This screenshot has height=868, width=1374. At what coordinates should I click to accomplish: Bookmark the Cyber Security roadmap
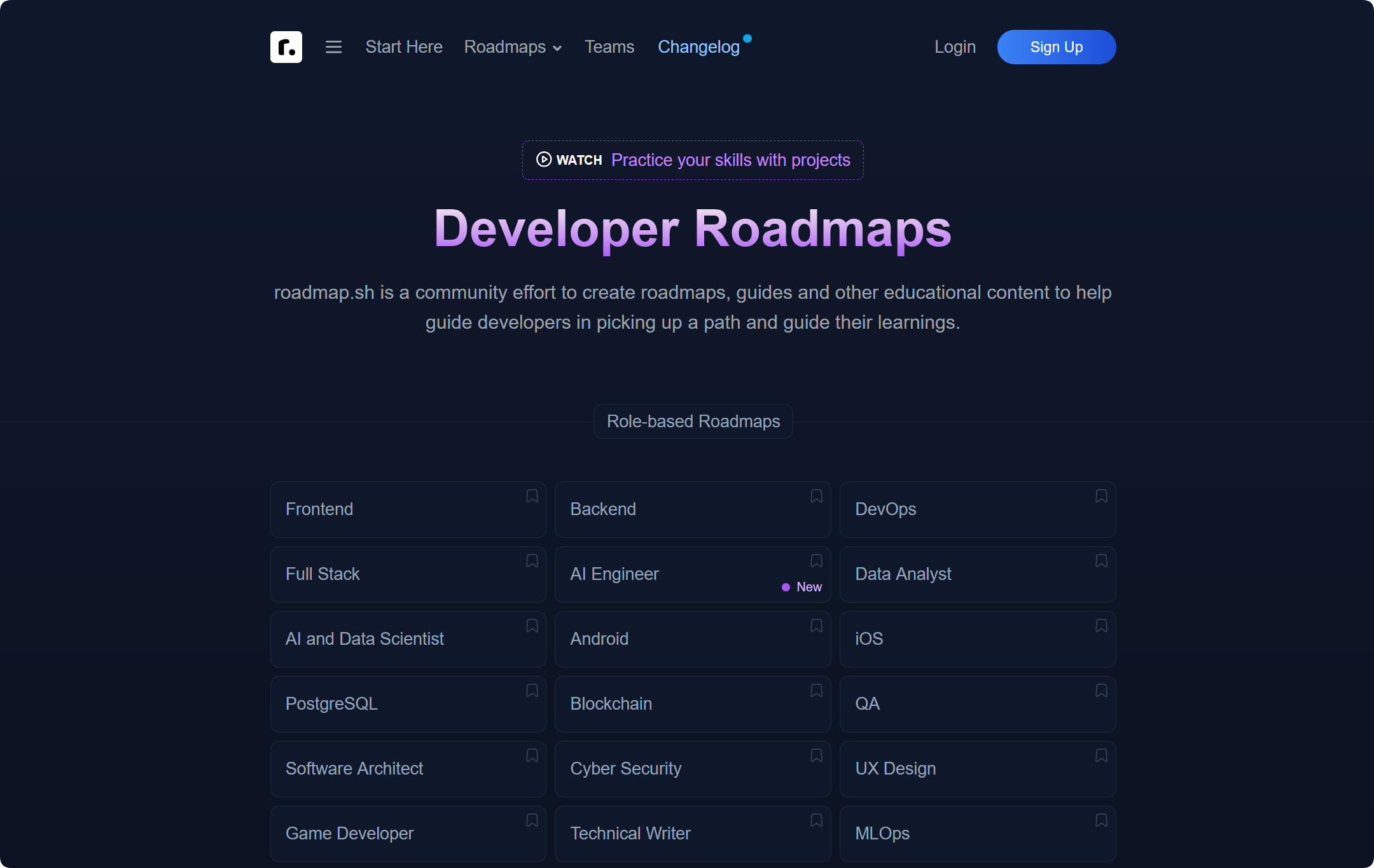816,755
